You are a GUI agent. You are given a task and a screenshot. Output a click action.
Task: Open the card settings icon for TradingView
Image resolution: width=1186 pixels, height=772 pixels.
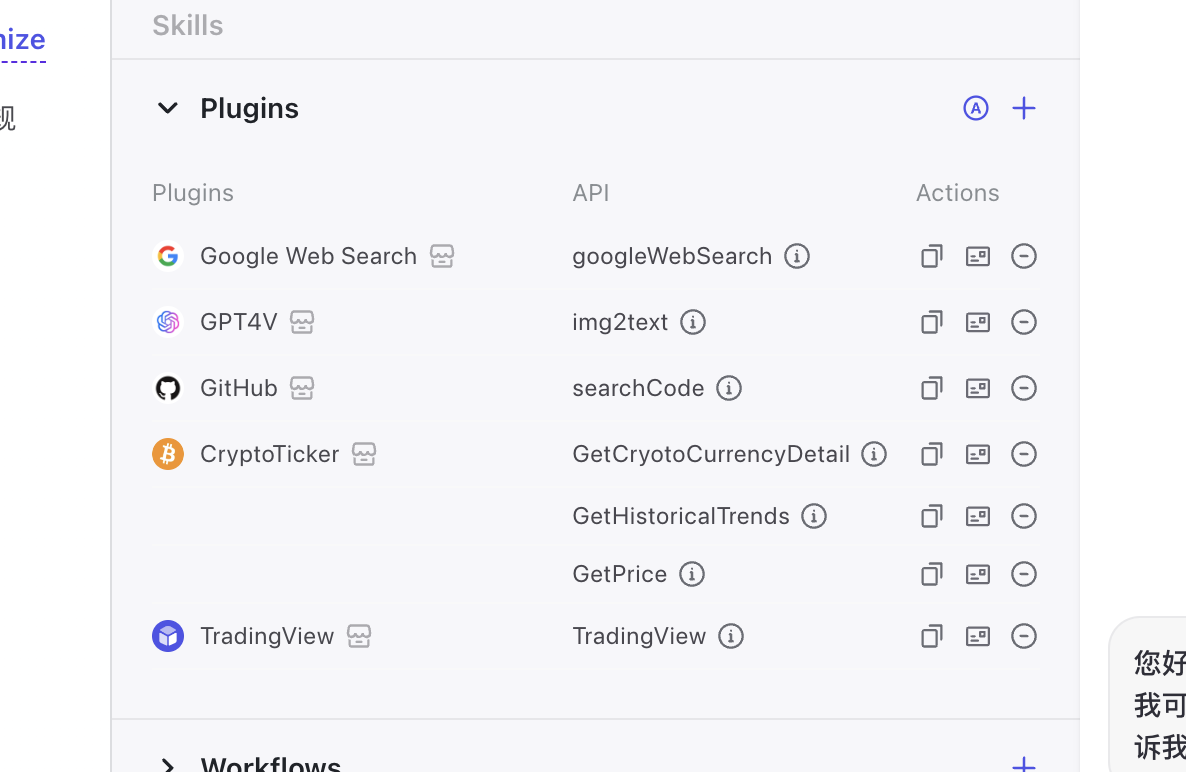click(977, 636)
